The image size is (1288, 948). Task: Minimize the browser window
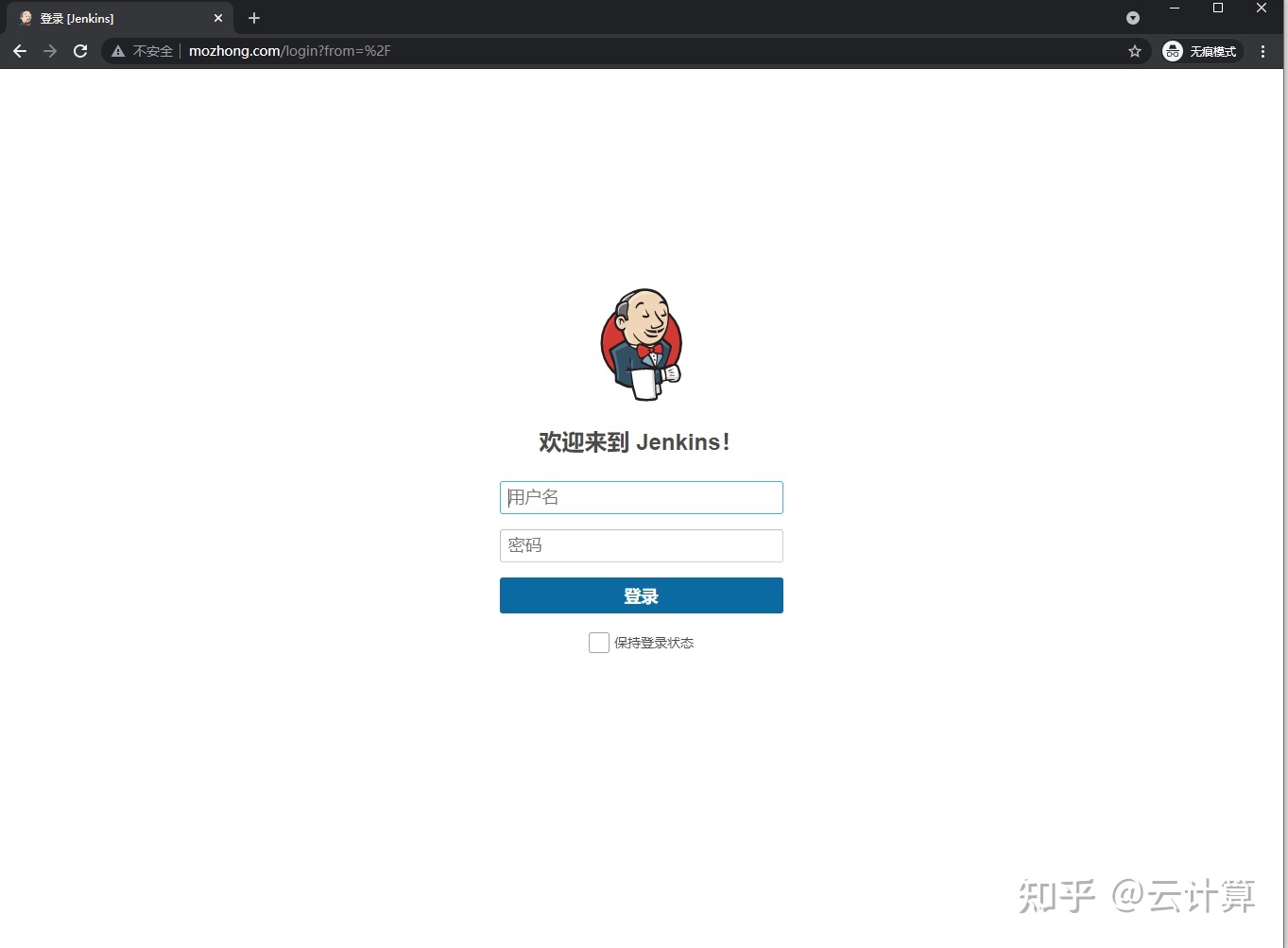[x=1175, y=9]
